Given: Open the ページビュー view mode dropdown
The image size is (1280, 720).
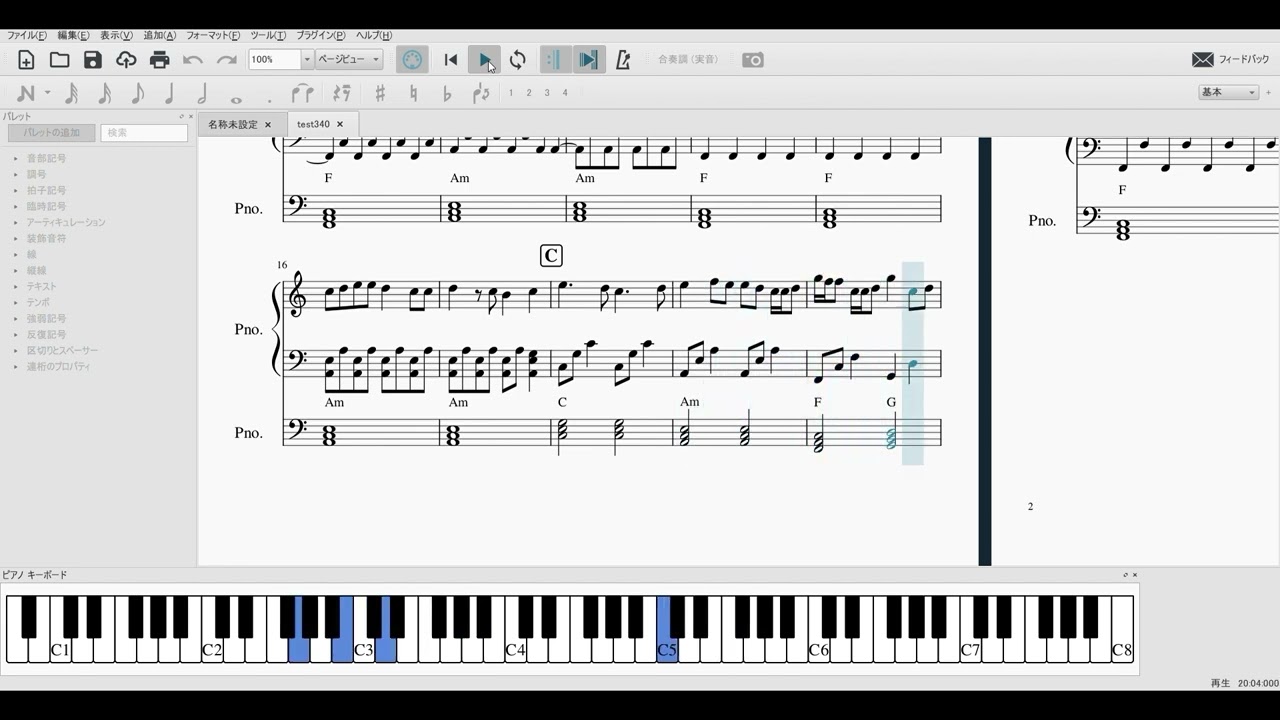Looking at the screenshot, I should 349,60.
